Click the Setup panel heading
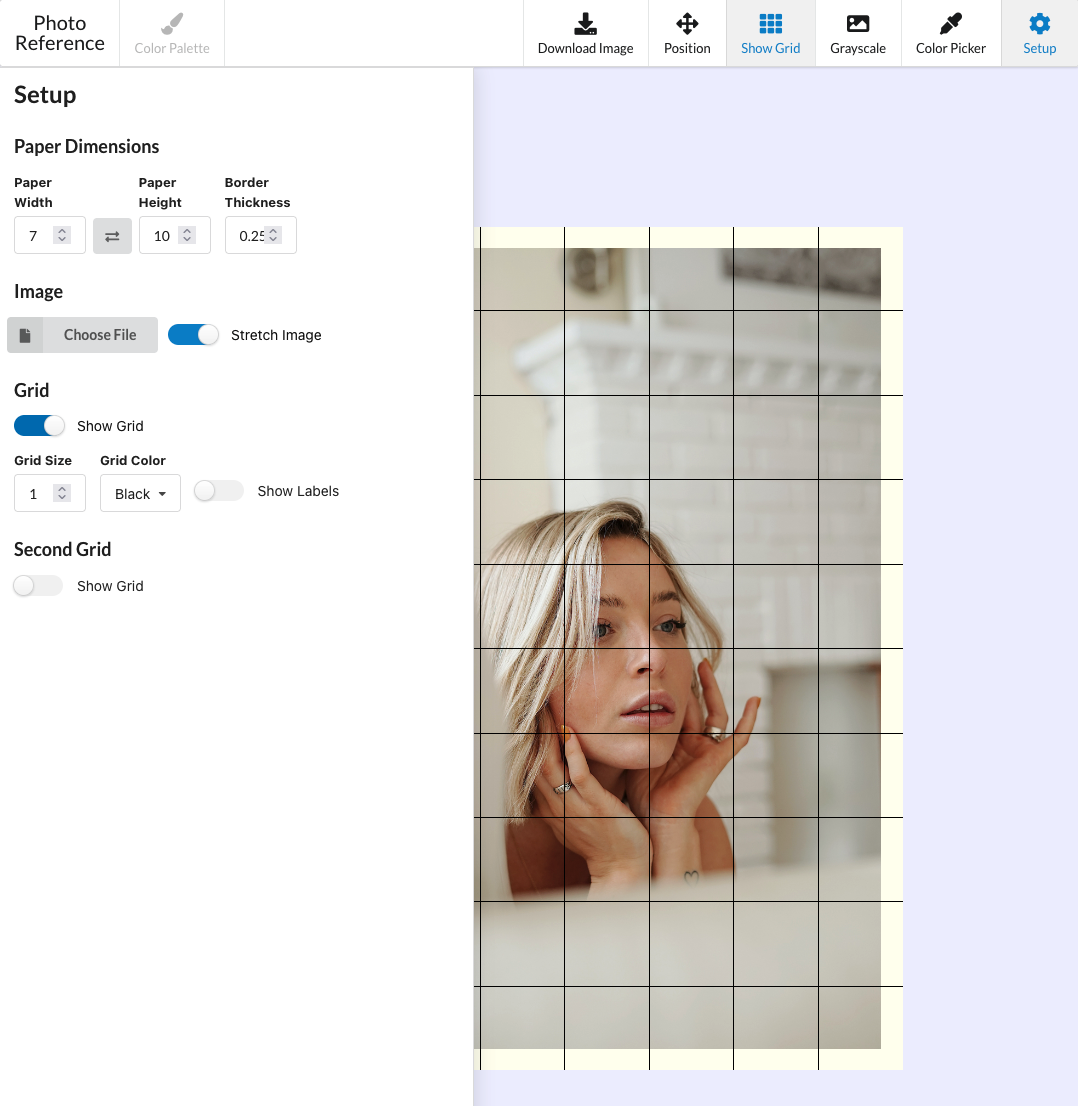 [x=45, y=95]
